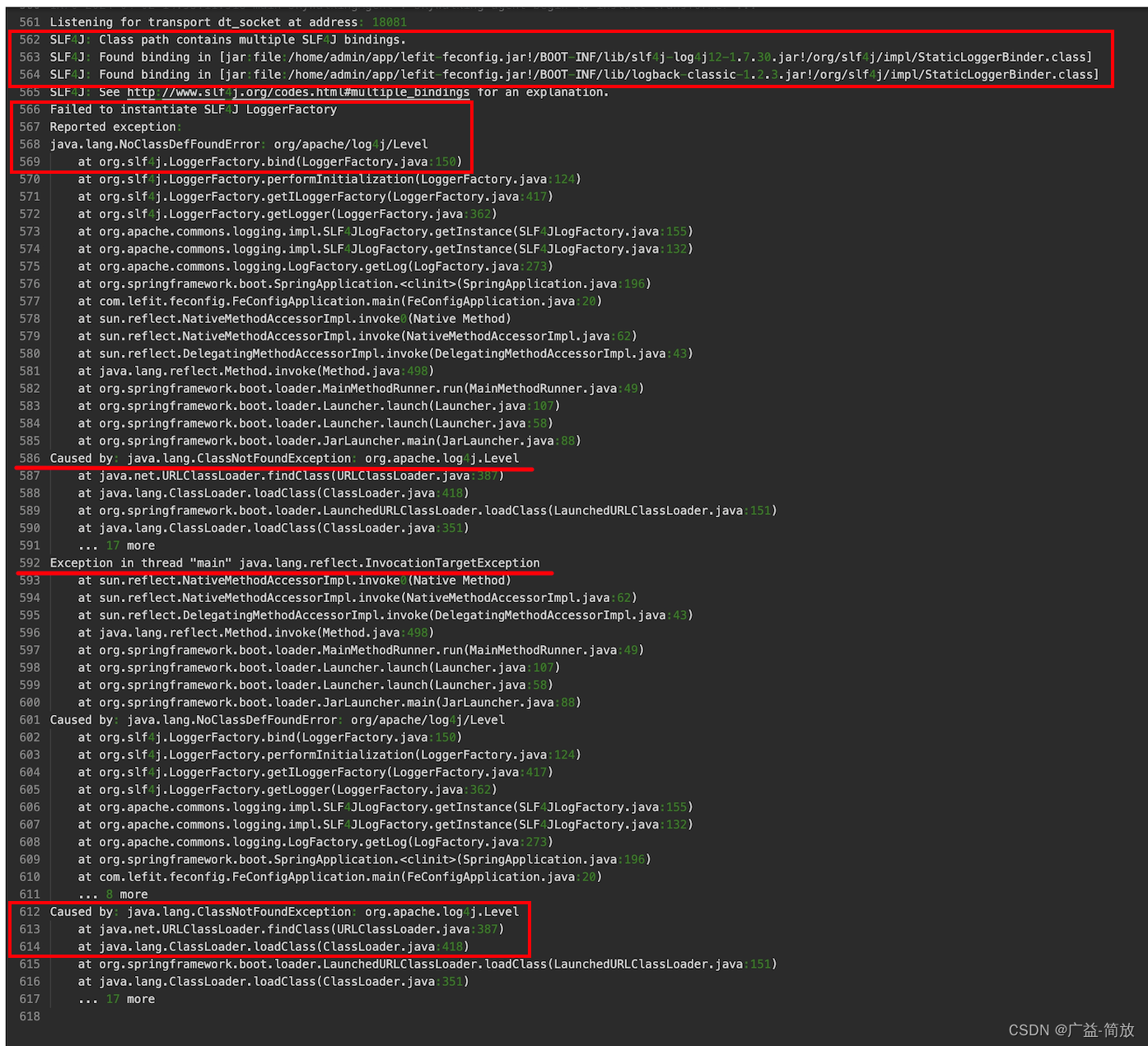Click invoke0(Native Method) frame on line 593
The image size is (1148, 1046).
295,581
